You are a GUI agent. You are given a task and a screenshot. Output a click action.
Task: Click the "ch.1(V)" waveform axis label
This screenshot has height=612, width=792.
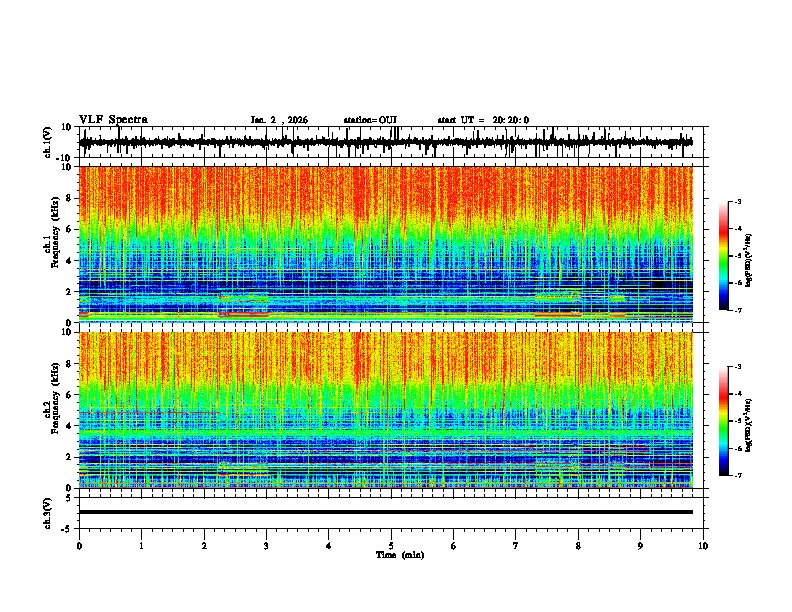(x=48, y=142)
